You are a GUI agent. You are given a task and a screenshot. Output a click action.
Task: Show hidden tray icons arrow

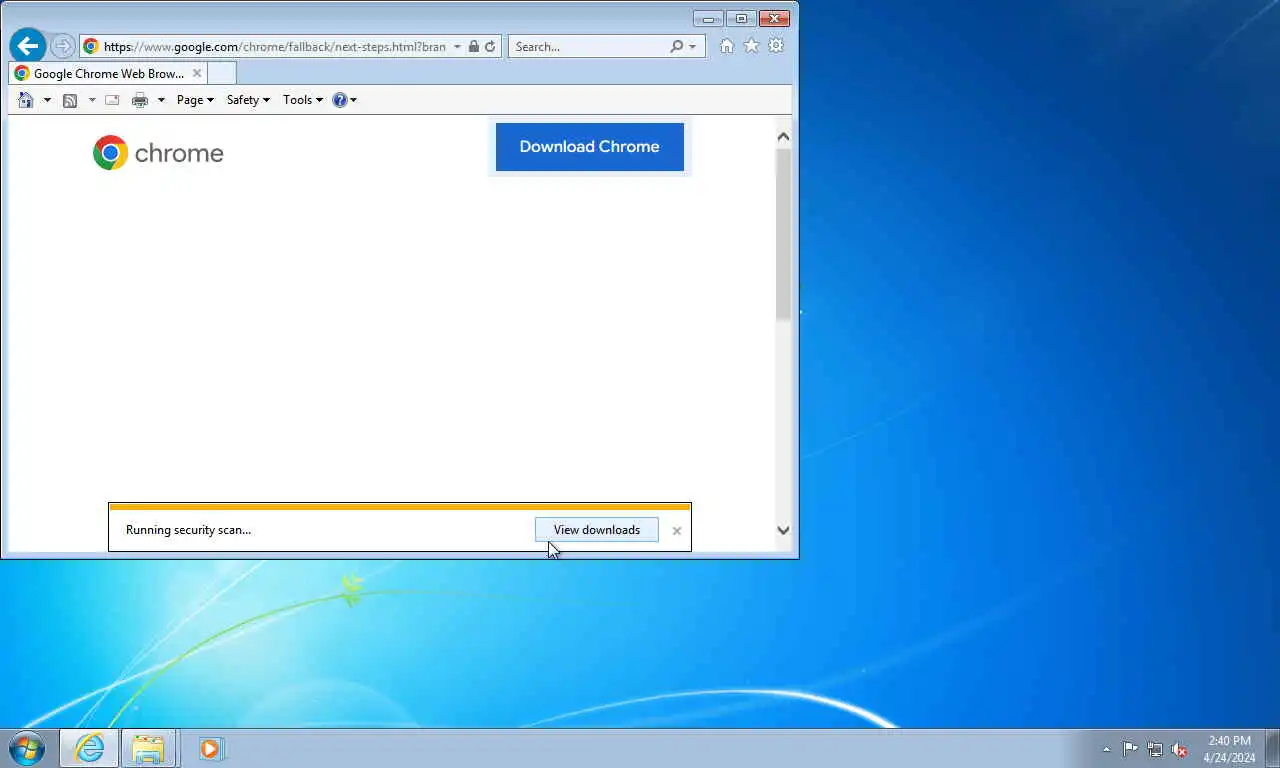click(1106, 749)
